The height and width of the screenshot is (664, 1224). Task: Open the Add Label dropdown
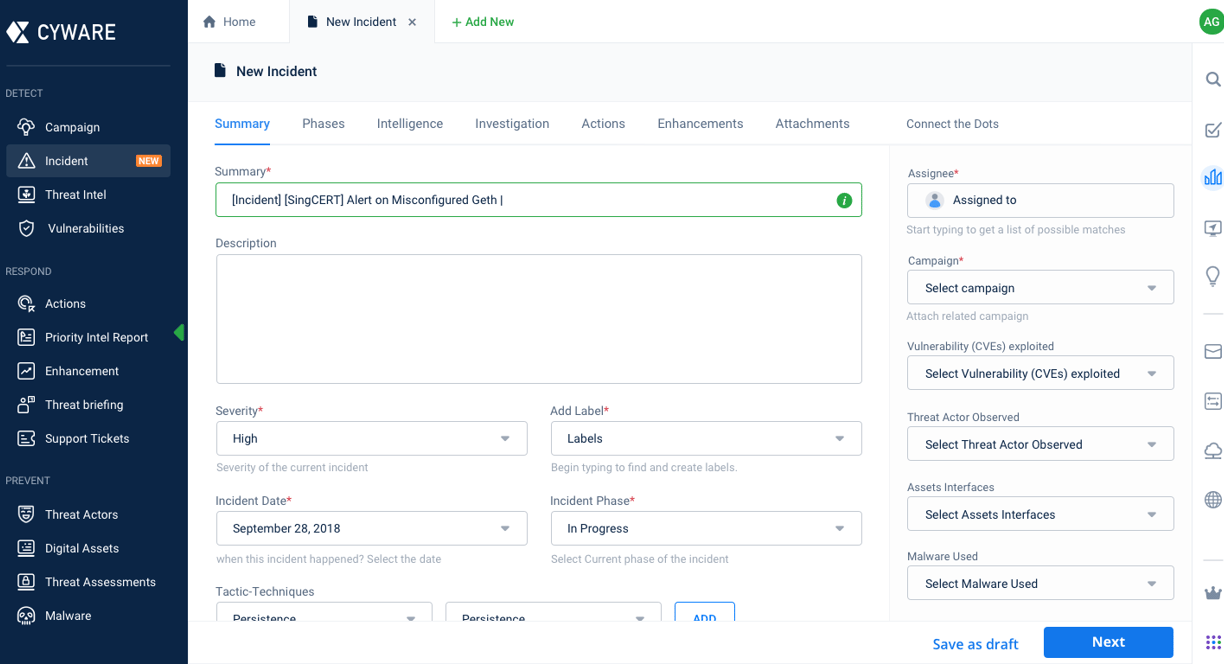coord(706,439)
